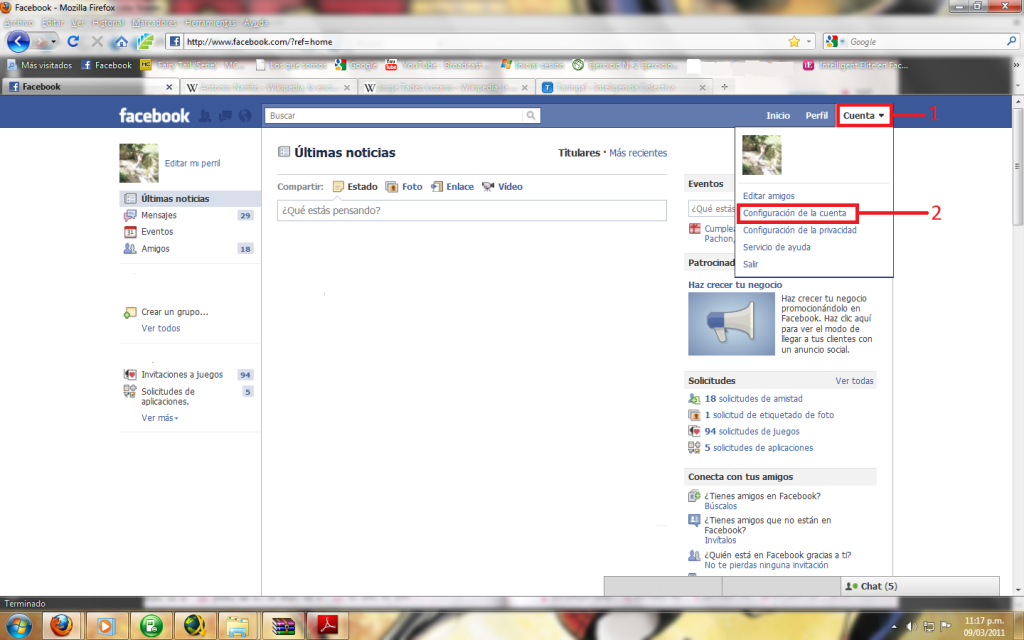
Task: Click the Firefox back arrow button
Action: [x=18, y=42]
